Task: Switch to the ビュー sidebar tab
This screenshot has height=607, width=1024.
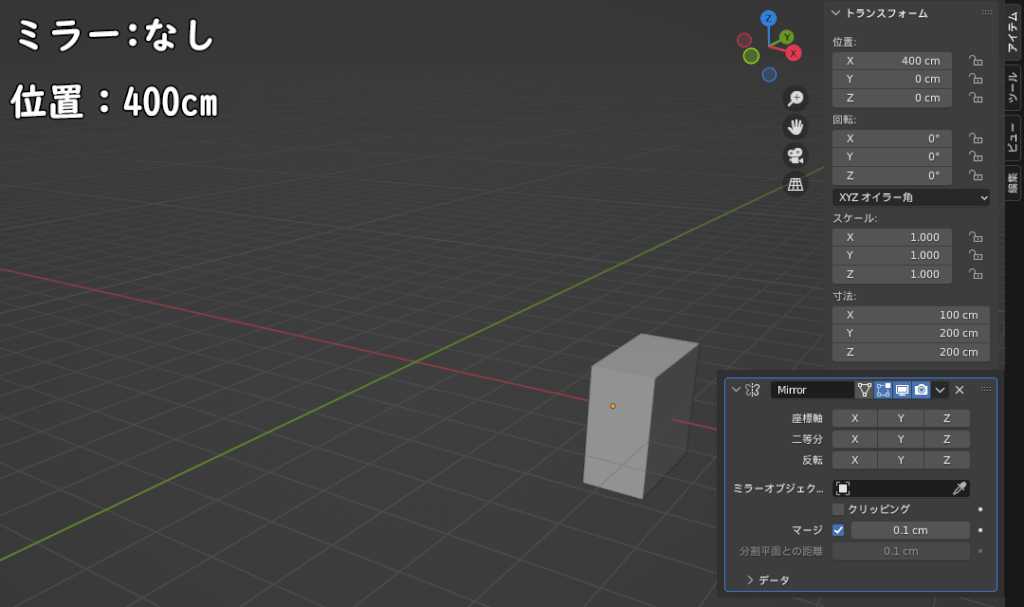Action: tap(1013, 137)
